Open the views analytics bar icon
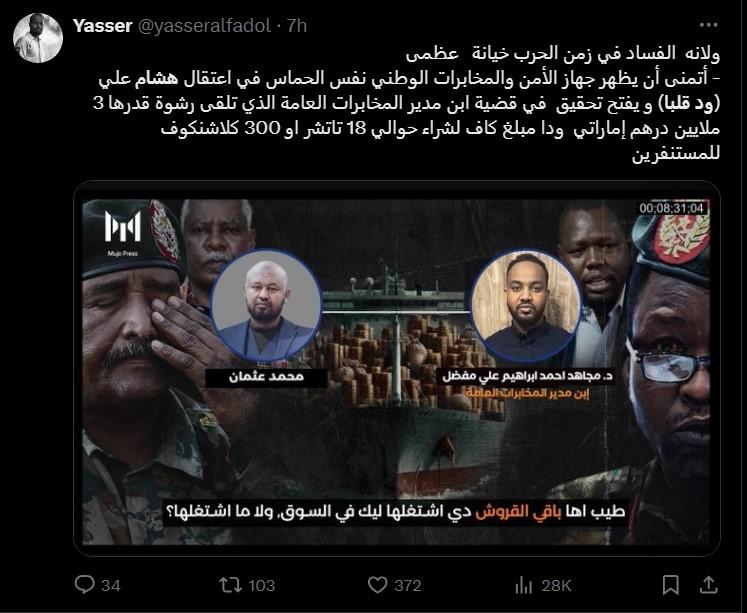The width and height of the screenshot is (747, 613). point(524,585)
